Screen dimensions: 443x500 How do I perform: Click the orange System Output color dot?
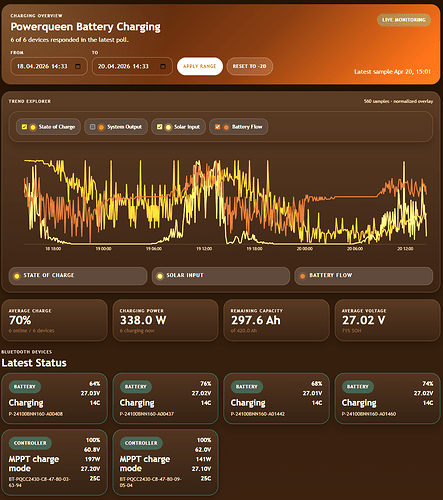point(101,127)
